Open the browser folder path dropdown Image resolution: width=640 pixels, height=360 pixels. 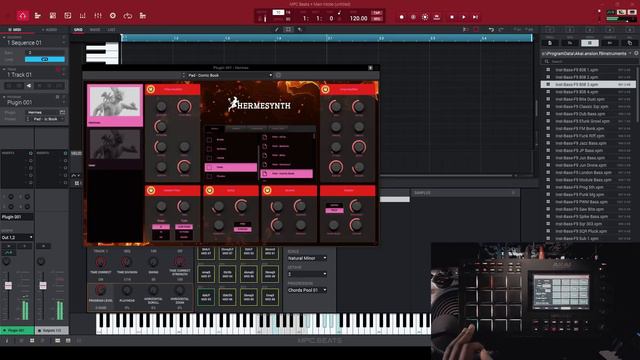(x=588, y=53)
